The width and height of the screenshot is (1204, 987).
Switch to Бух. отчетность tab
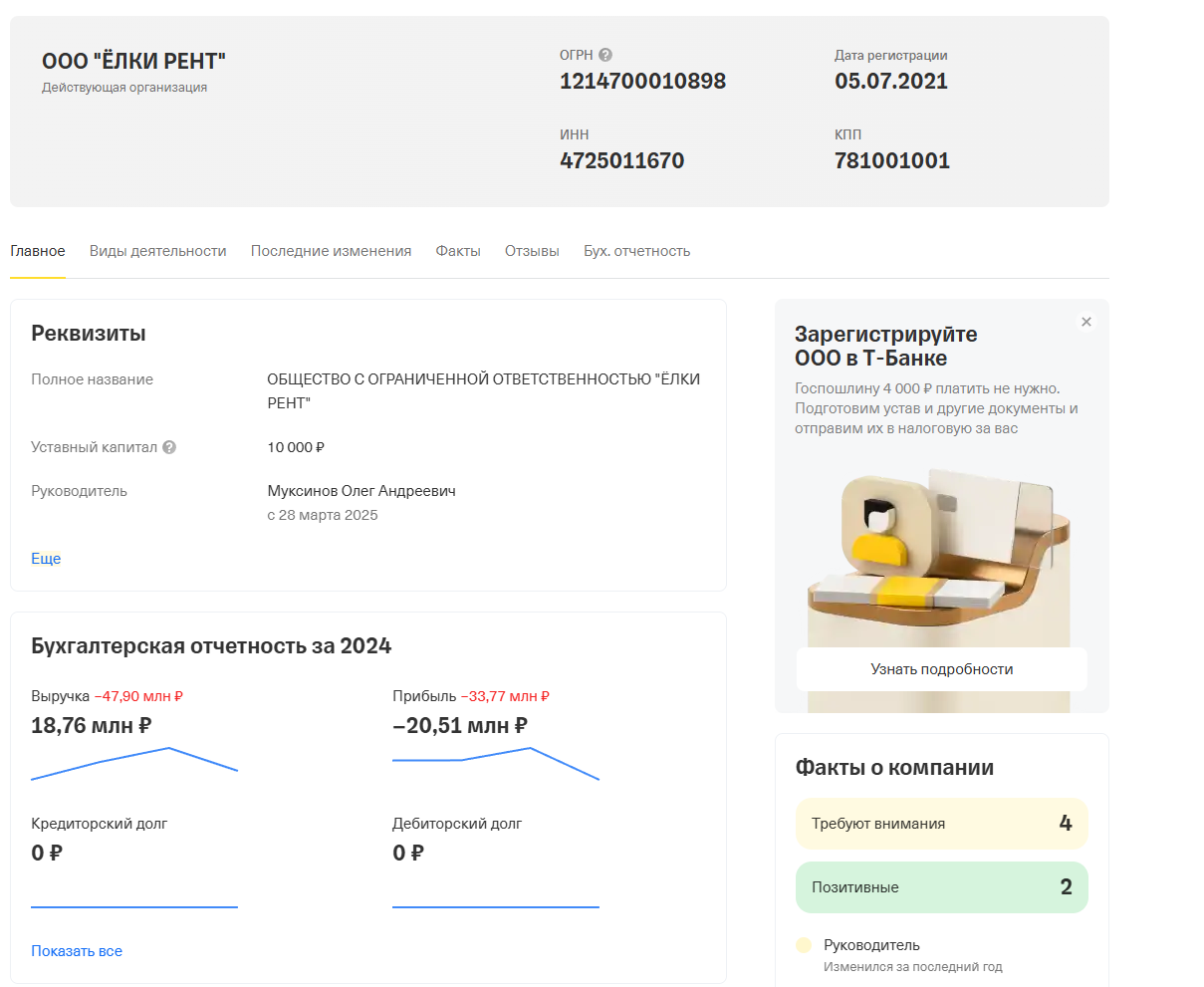click(x=636, y=251)
